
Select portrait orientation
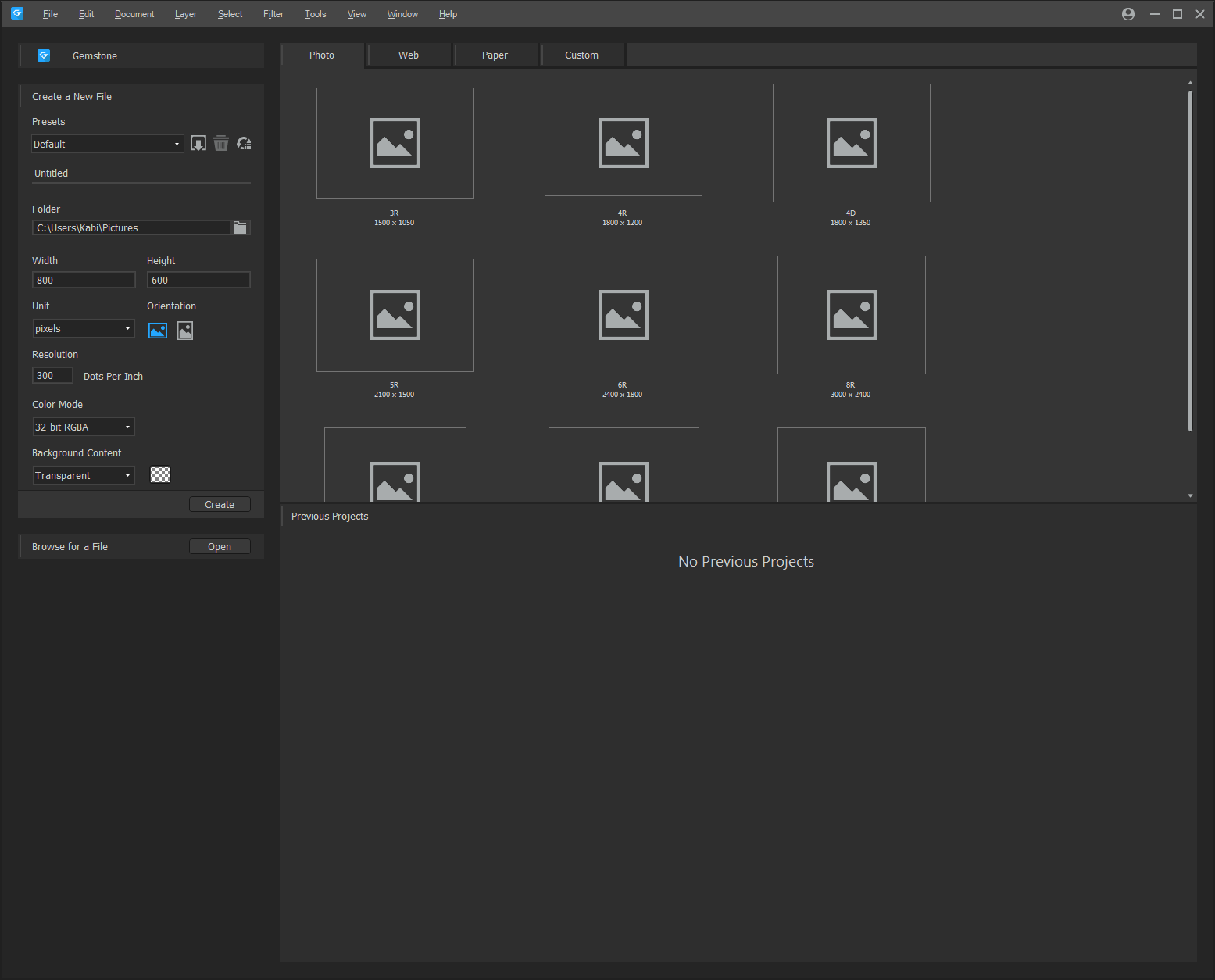coord(185,331)
